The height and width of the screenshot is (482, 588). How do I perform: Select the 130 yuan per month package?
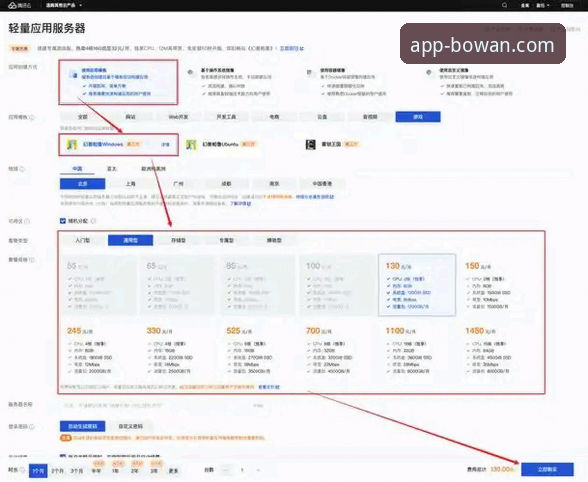click(x=417, y=285)
